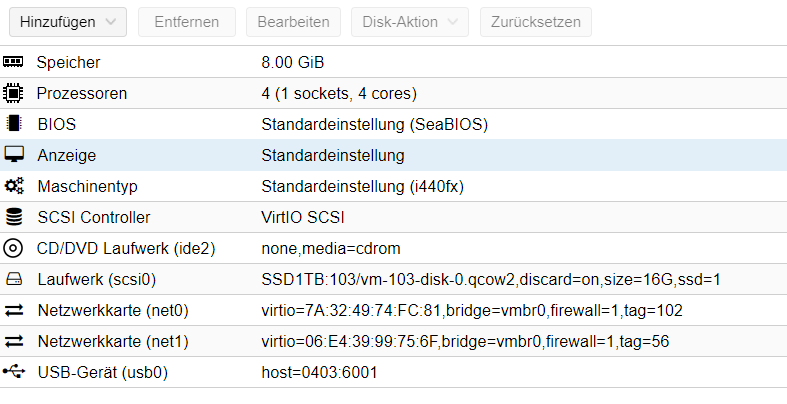
Task: Open the Disk-Aktion dropdown
Action: coord(410,22)
